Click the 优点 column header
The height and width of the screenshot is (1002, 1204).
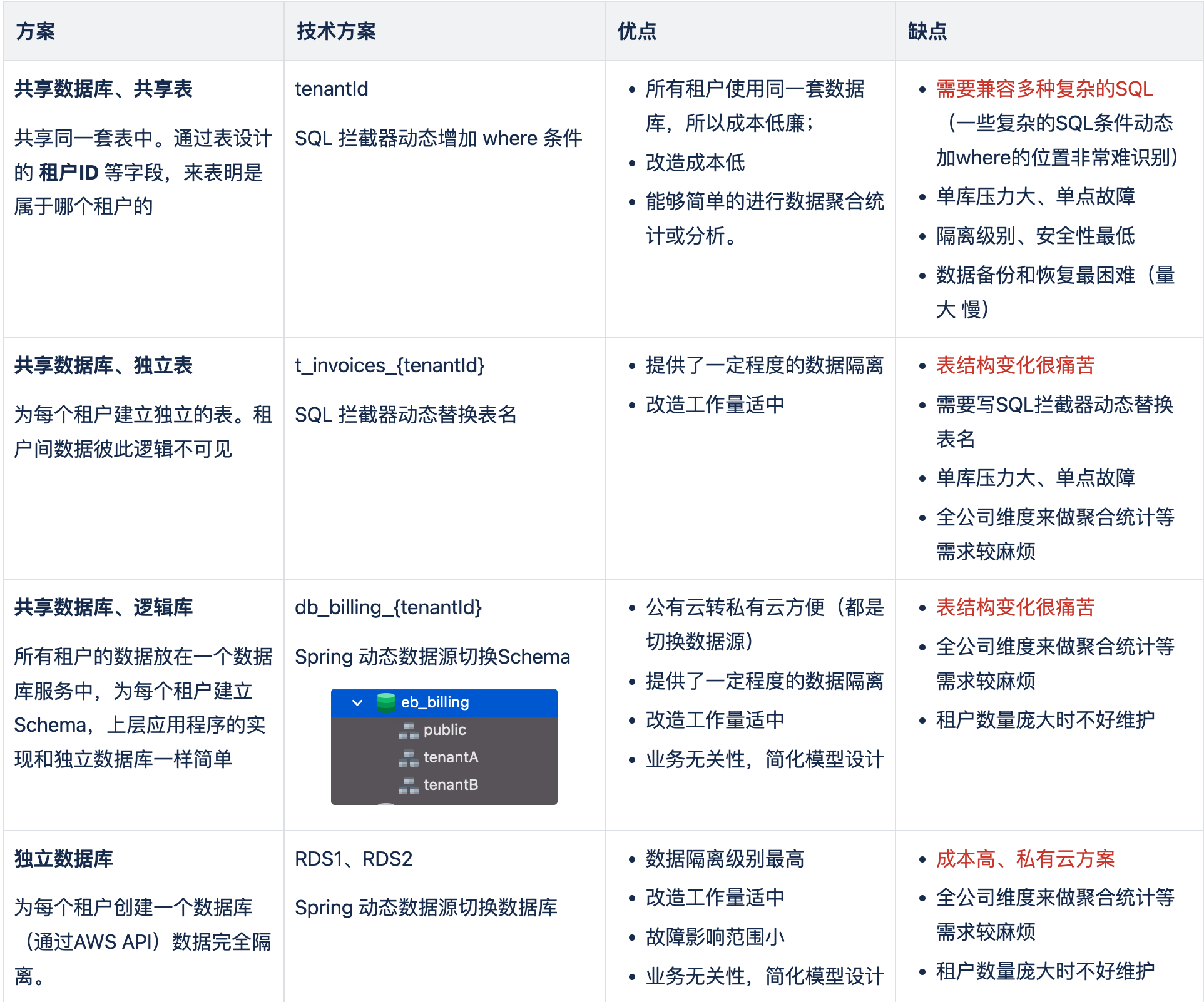click(x=637, y=31)
